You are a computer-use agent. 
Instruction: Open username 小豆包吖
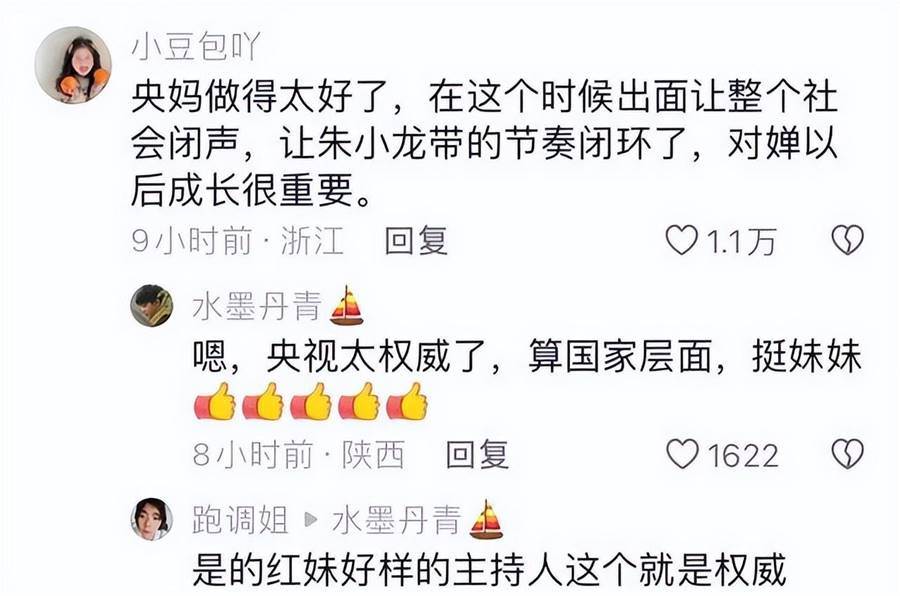tap(196, 46)
